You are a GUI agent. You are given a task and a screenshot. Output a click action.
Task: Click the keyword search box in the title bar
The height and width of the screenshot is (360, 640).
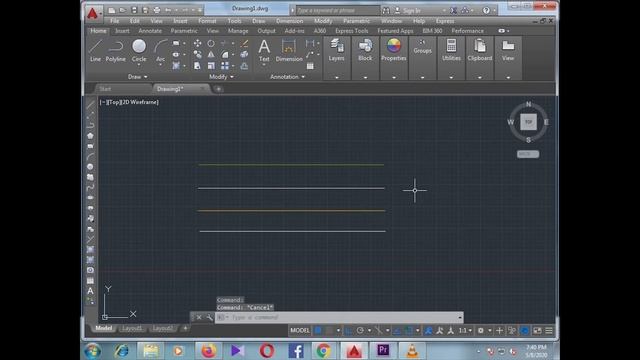pyautogui.click(x=338, y=10)
